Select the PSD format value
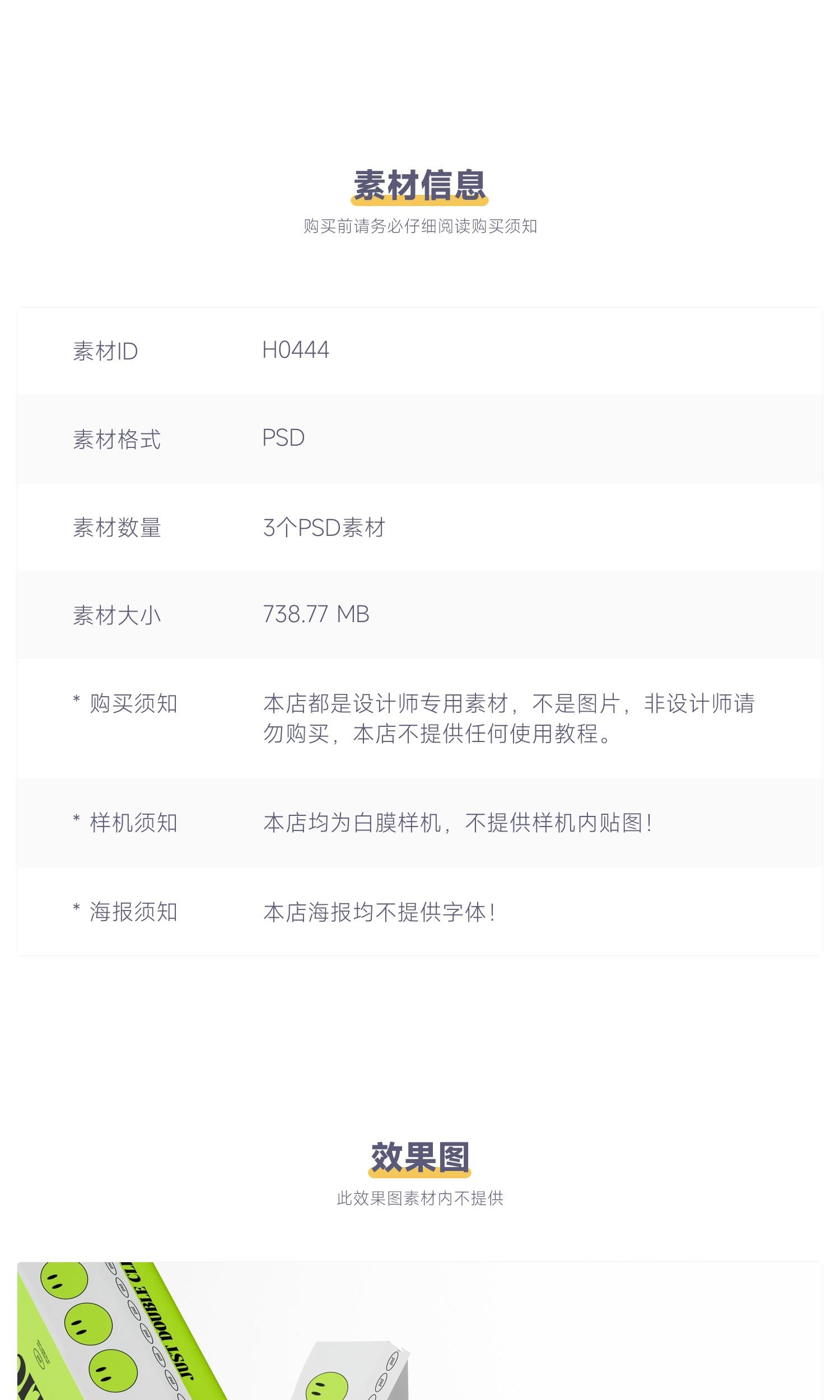This screenshot has height=1400, width=840. pos(283,438)
